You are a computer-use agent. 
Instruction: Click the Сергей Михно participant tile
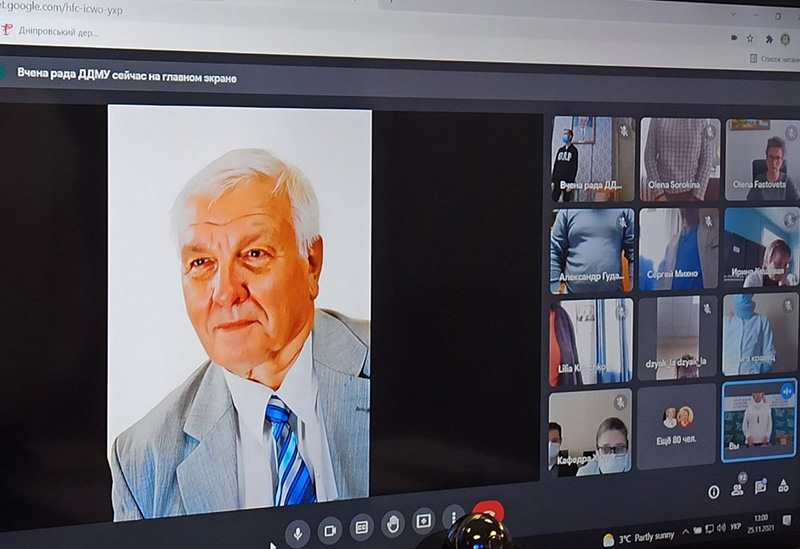tap(679, 249)
